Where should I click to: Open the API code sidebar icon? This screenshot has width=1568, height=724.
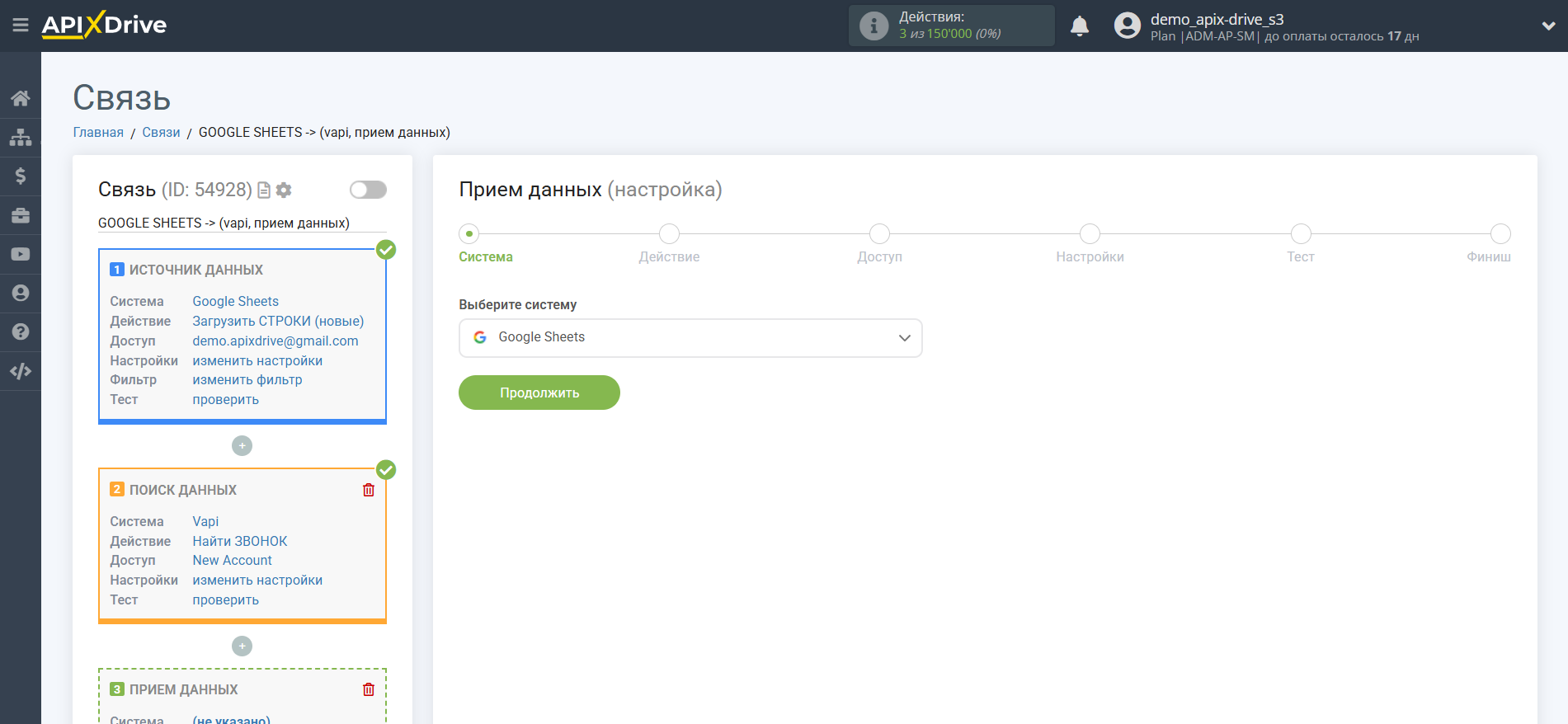pos(21,371)
